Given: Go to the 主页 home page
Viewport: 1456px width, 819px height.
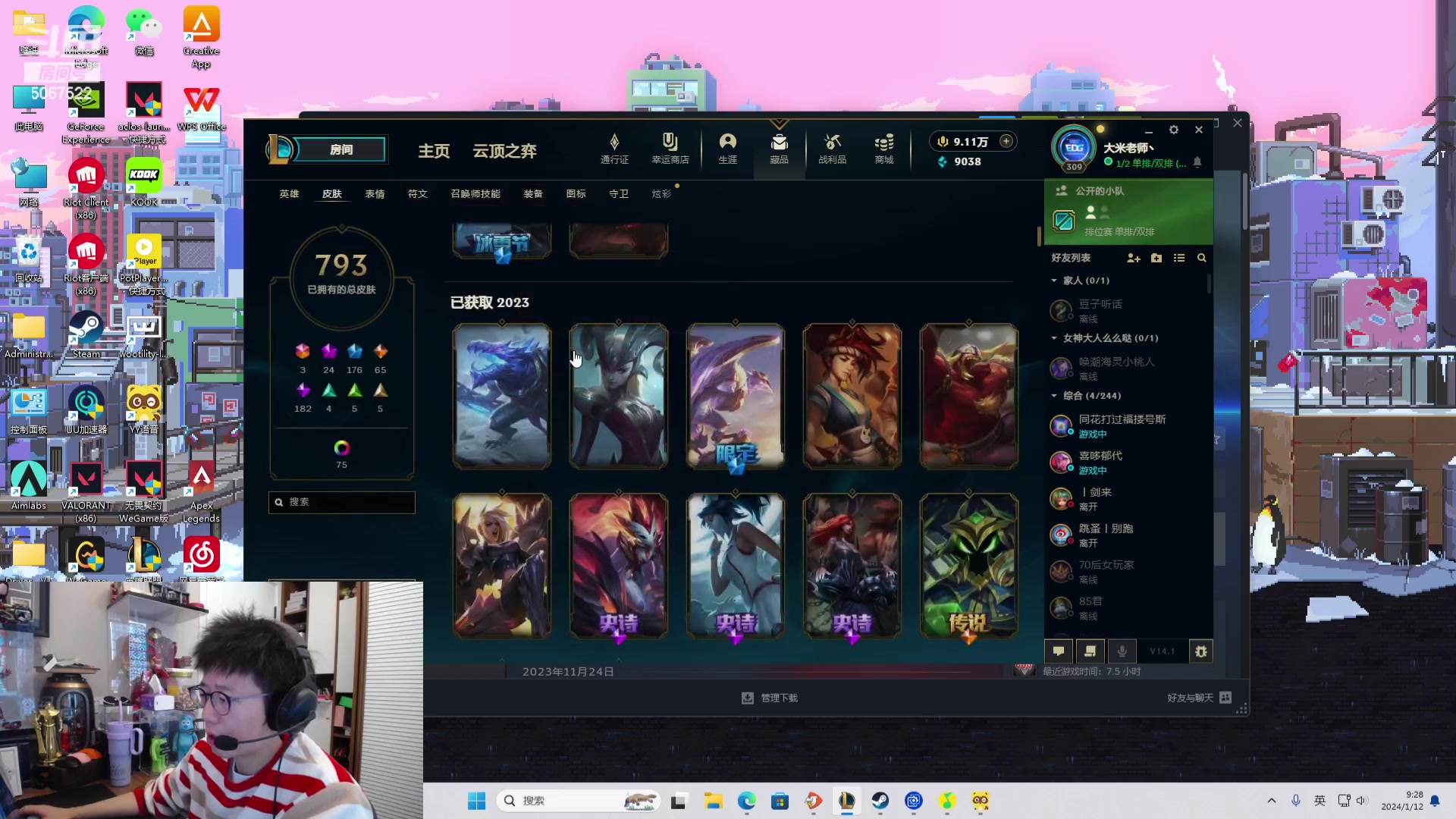Looking at the screenshot, I should pyautogui.click(x=434, y=151).
